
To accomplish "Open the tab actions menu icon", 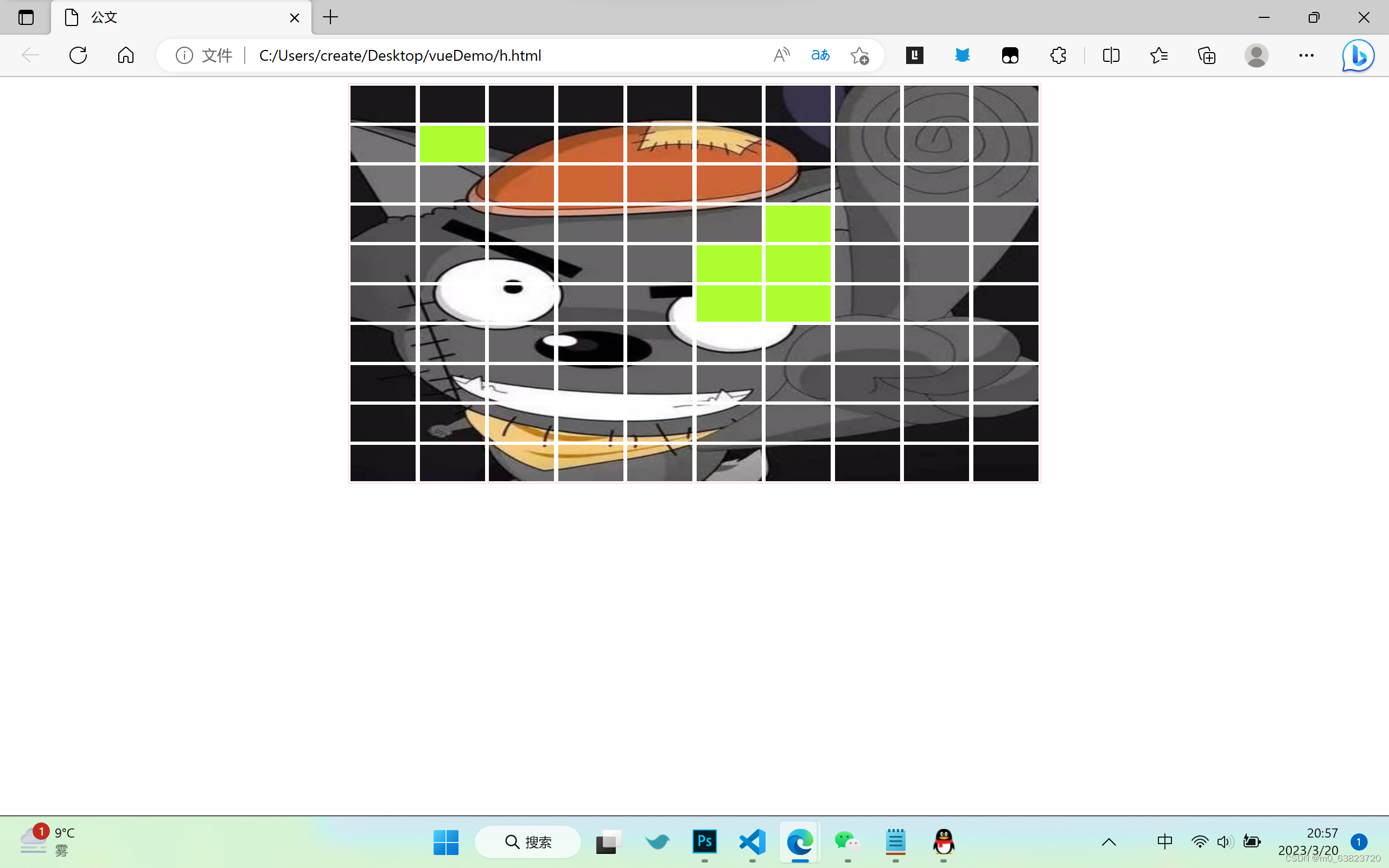I will point(26,17).
